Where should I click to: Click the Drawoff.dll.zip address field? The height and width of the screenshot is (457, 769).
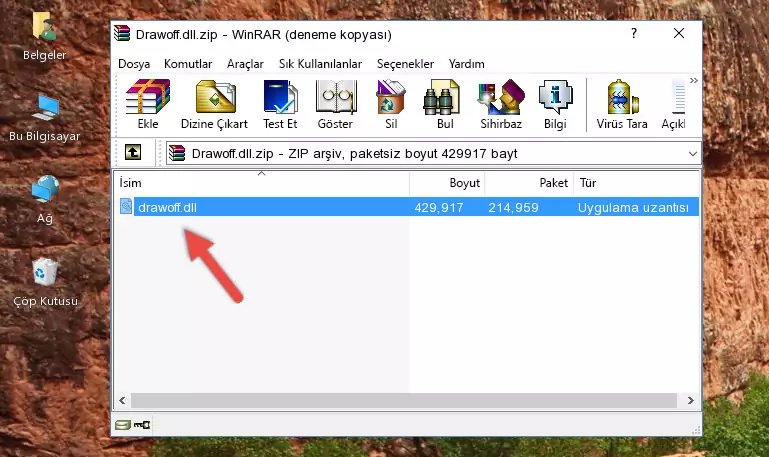click(x=434, y=153)
